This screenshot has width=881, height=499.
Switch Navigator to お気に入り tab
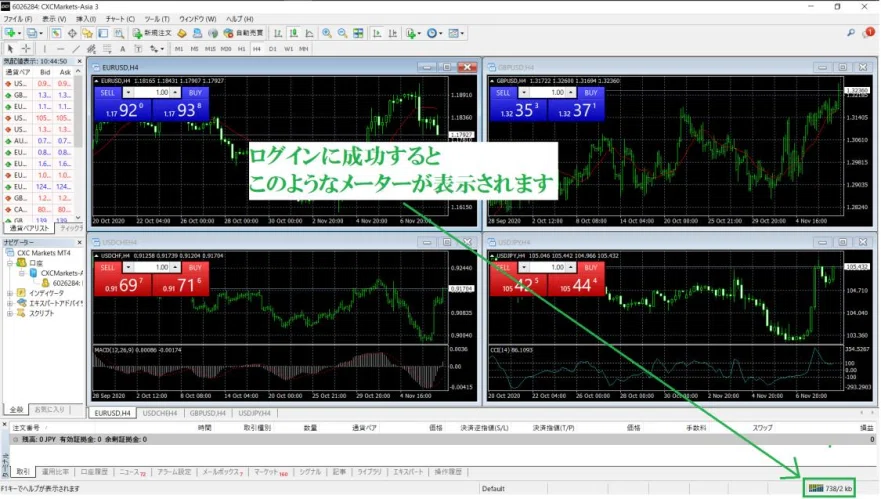pos(49,410)
